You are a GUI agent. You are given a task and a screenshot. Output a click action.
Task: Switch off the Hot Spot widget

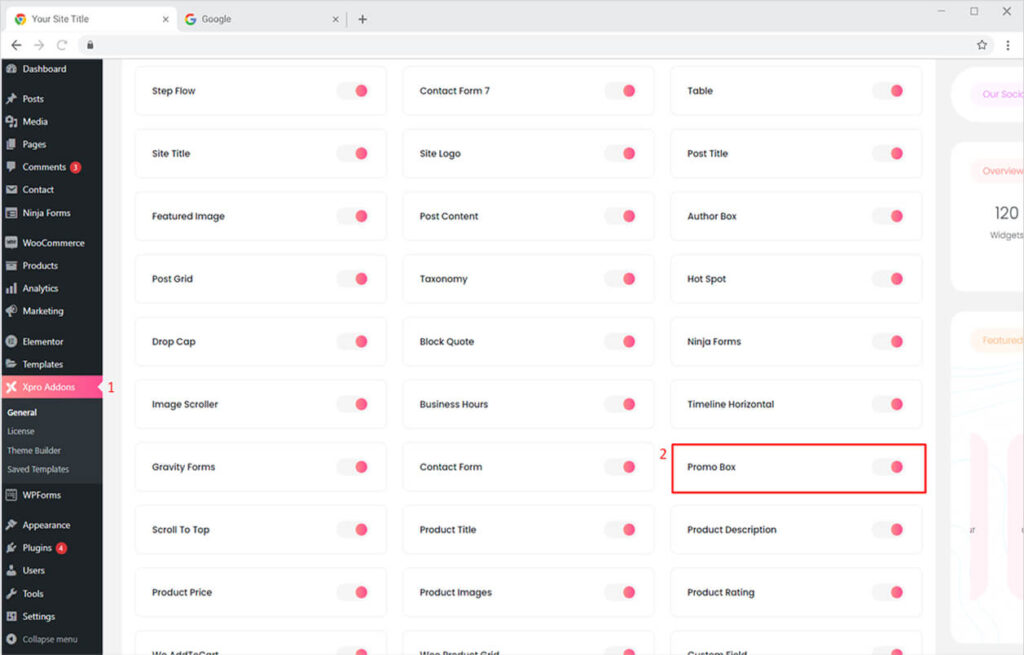[888, 279]
